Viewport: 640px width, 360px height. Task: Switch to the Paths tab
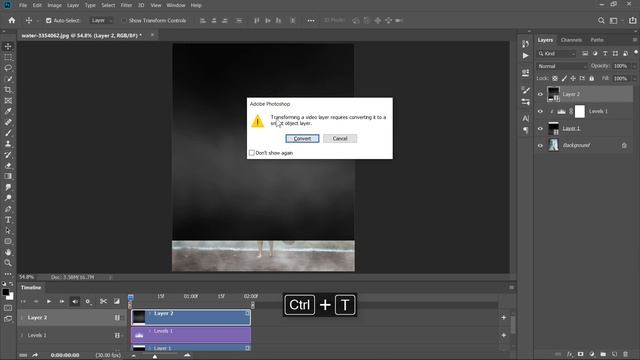597,40
